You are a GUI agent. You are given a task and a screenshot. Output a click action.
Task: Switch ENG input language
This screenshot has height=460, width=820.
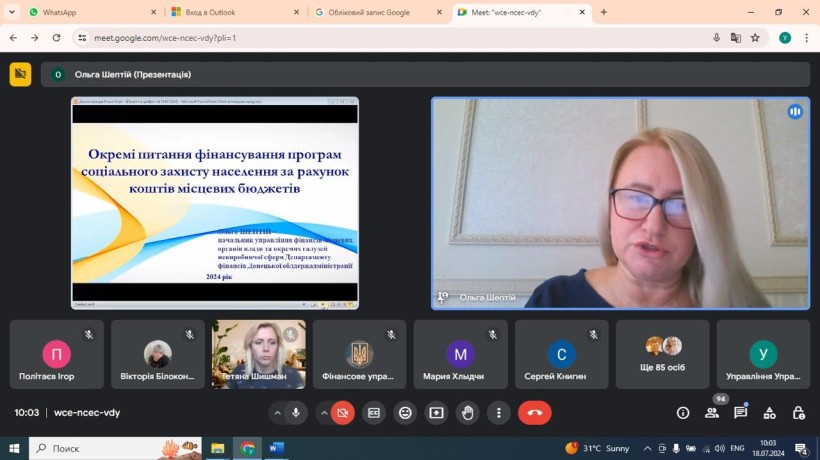coord(737,448)
